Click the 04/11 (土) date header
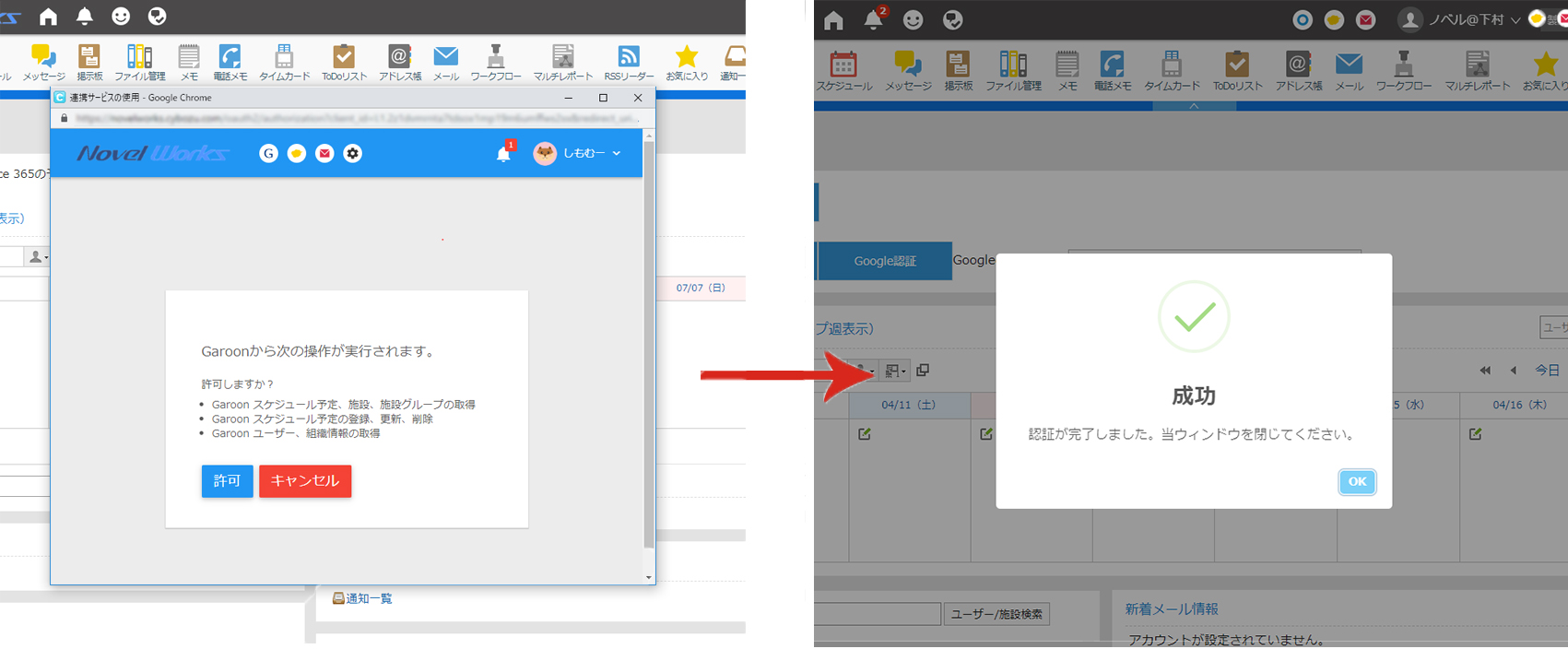 pyautogui.click(x=908, y=405)
